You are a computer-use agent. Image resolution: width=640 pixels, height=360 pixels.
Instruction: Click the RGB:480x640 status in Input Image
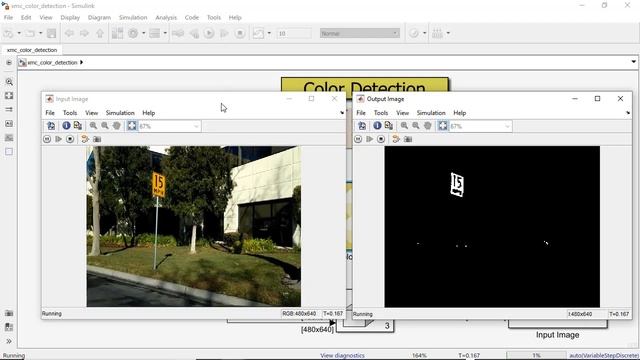click(x=299, y=313)
